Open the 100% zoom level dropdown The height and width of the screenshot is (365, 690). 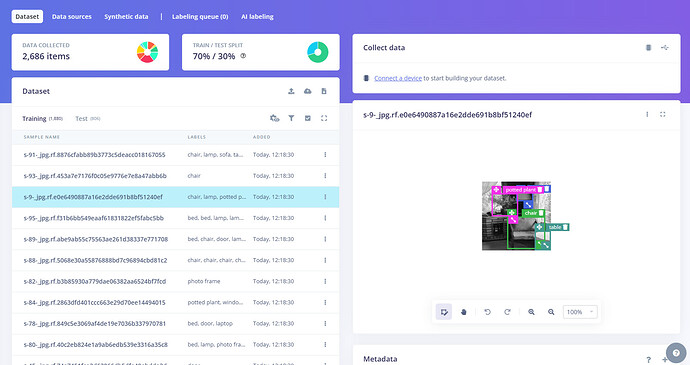pyautogui.click(x=580, y=312)
